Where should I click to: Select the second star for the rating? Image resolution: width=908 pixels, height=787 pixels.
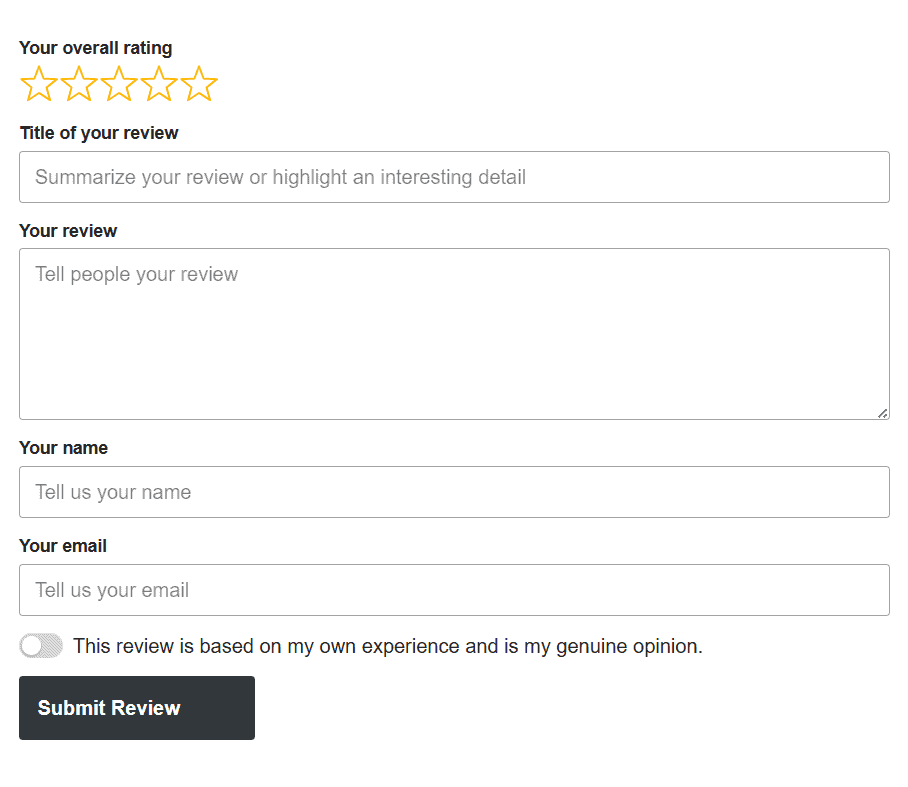pyautogui.click(x=78, y=84)
